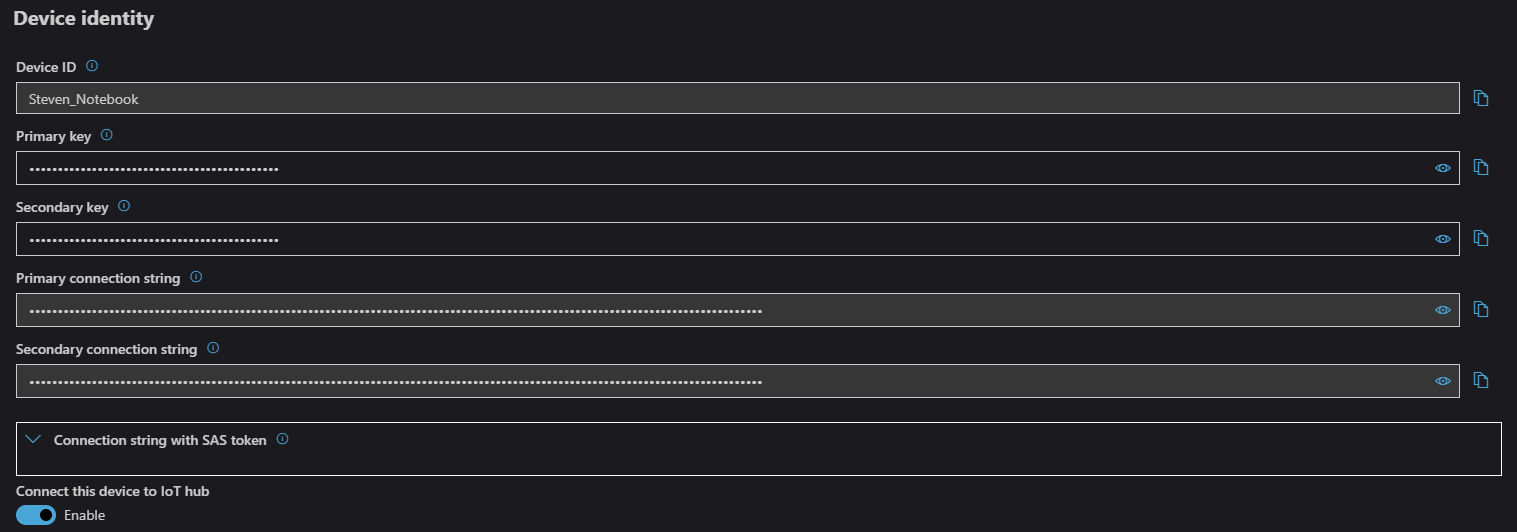Copy the Secondary connection string
This screenshot has width=1517, height=532.
point(1481,380)
